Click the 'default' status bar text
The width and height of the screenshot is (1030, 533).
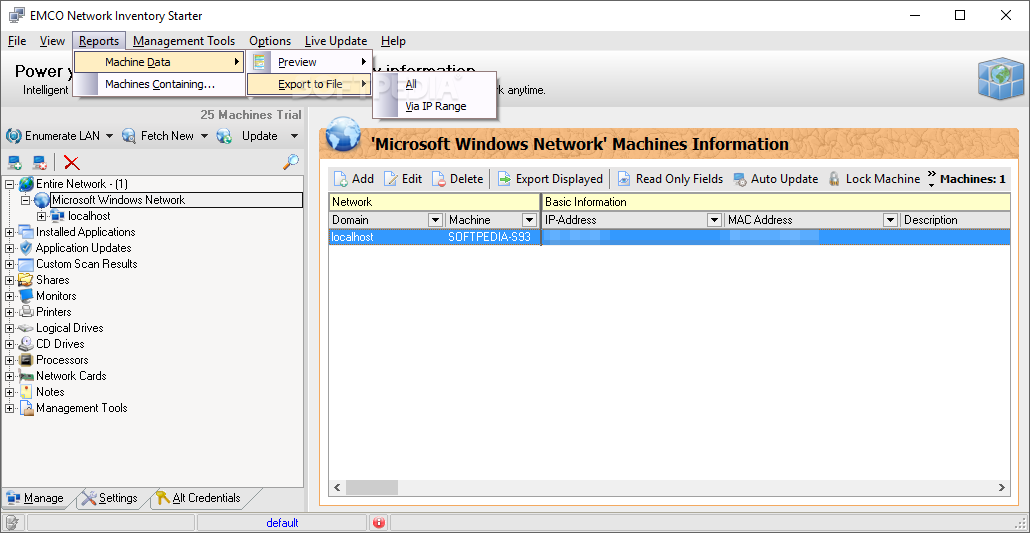(x=282, y=523)
